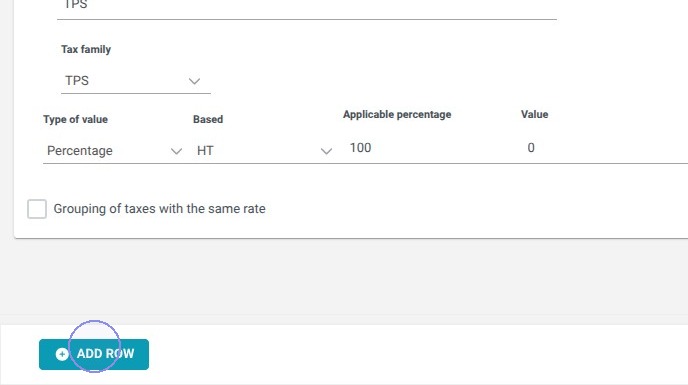Open the Type of value Percentage dropdown
Image resolution: width=688 pixels, height=385 pixels.
click(114, 151)
